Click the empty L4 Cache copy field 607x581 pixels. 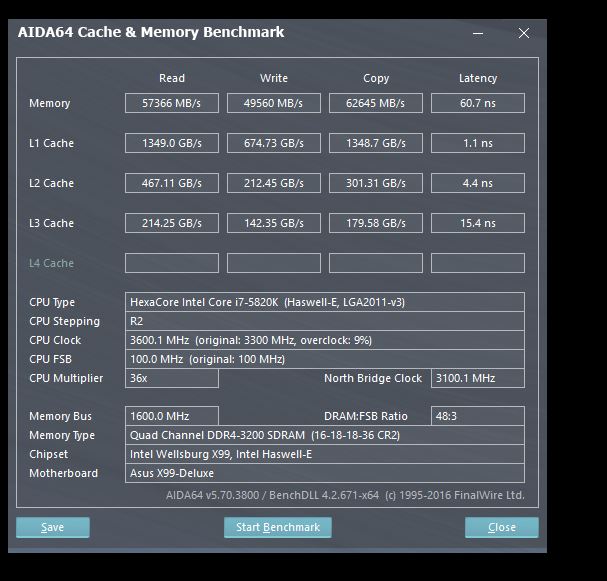(x=376, y=263)
